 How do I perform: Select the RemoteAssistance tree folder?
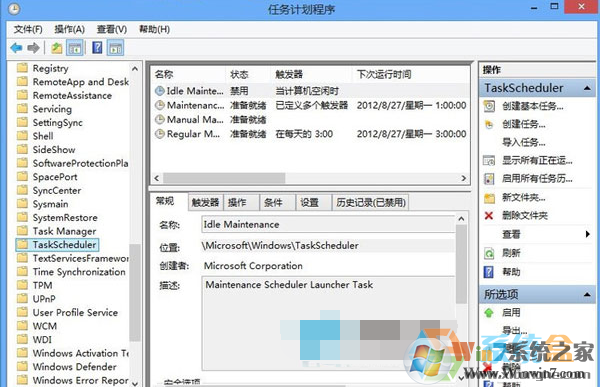coord(65,95)
